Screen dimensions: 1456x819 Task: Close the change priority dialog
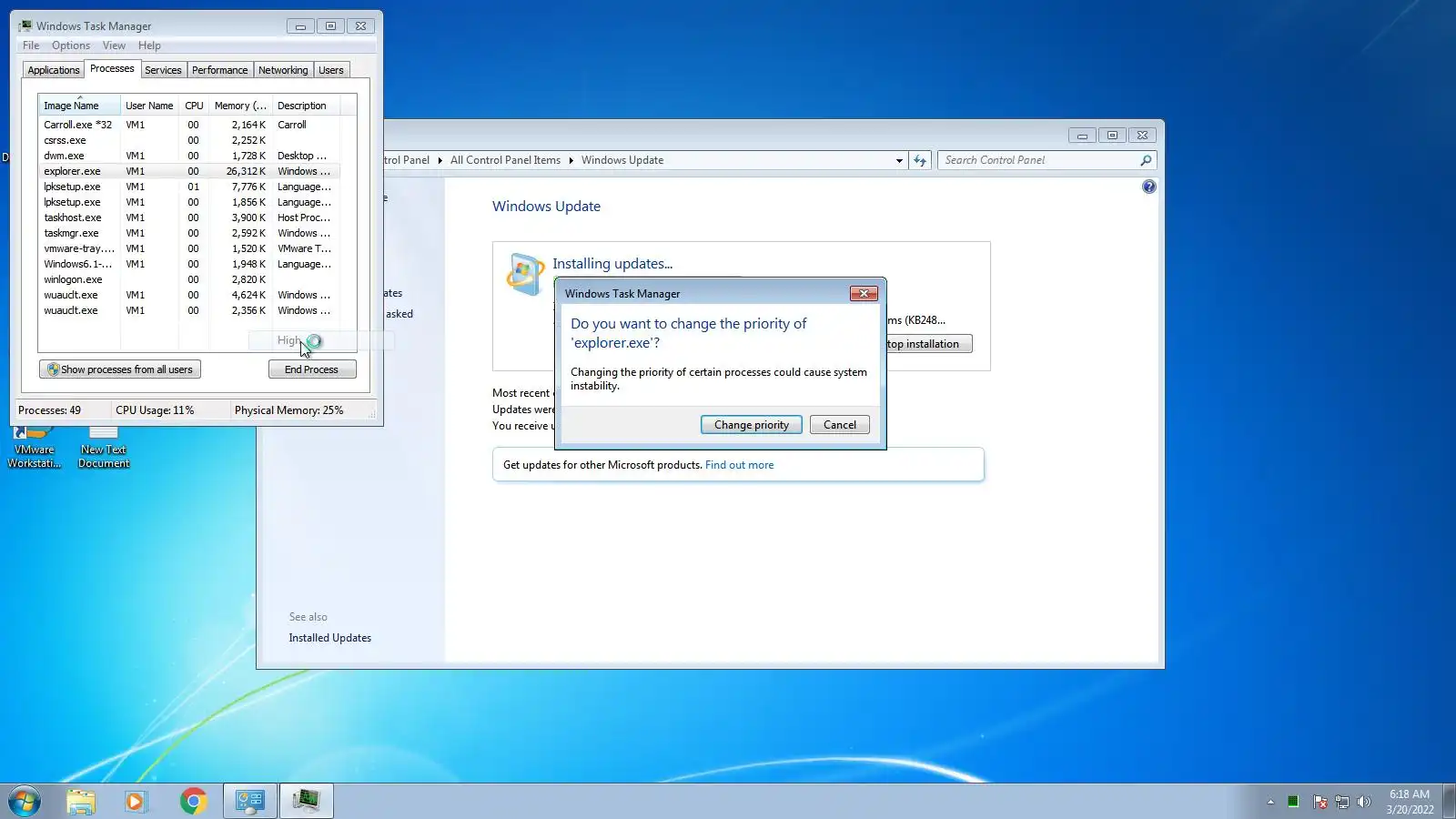864,293
